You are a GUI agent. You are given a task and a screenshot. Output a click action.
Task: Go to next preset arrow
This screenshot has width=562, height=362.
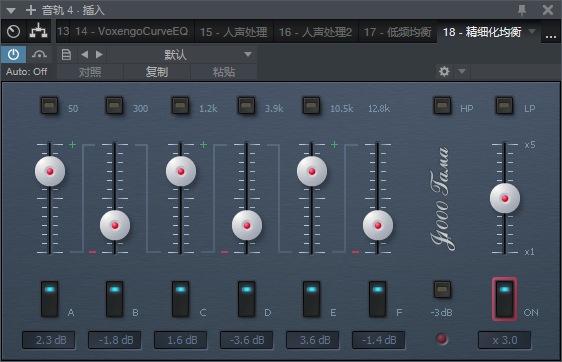pyautogui.click(x=99, y=54)
